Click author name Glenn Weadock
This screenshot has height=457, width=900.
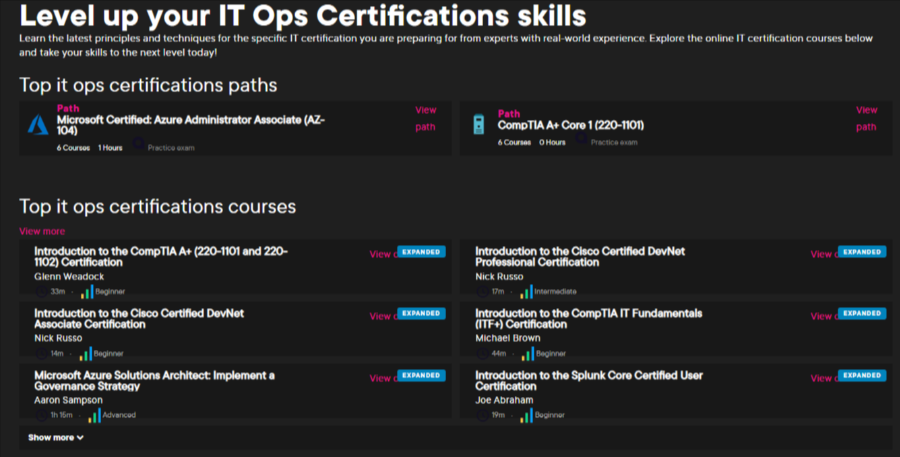click(69, 277)
